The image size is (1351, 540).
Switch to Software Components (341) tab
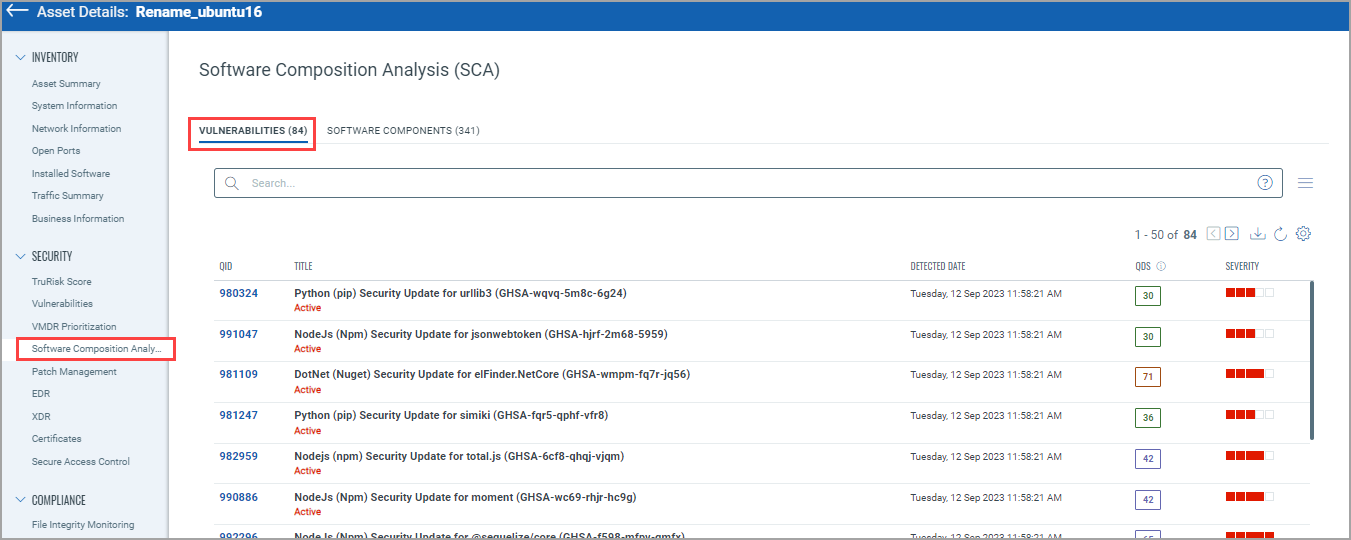(403, 131)
